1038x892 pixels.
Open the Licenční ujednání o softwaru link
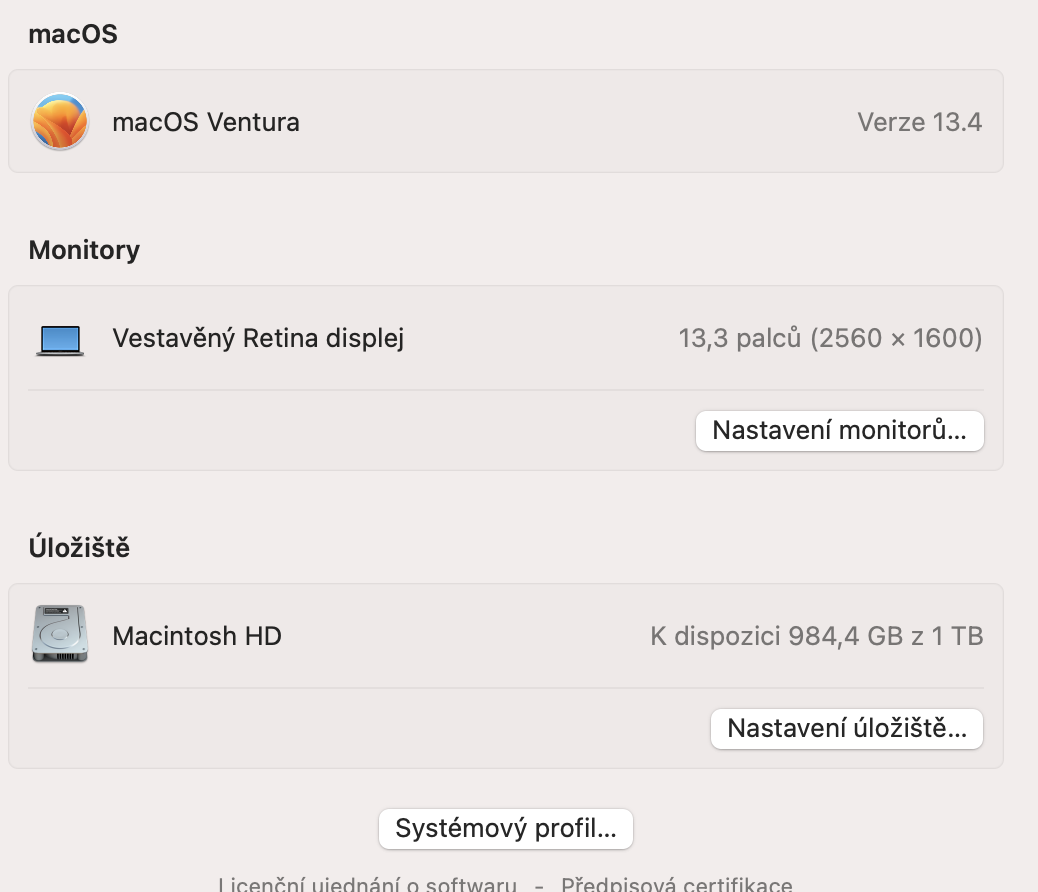pyautogui.click(x=368, y=885)
